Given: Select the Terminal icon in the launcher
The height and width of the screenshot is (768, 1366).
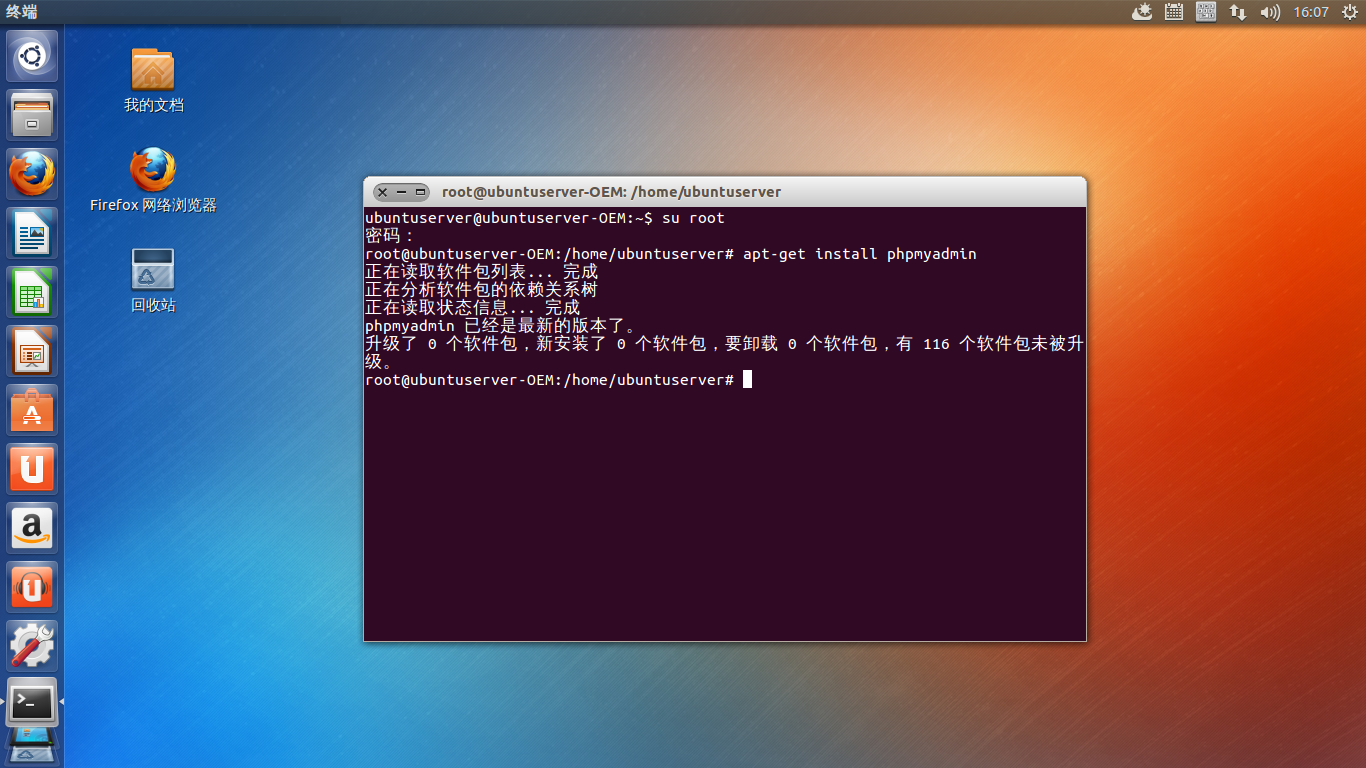Looking at the screenshot, I should click(32, 703).
